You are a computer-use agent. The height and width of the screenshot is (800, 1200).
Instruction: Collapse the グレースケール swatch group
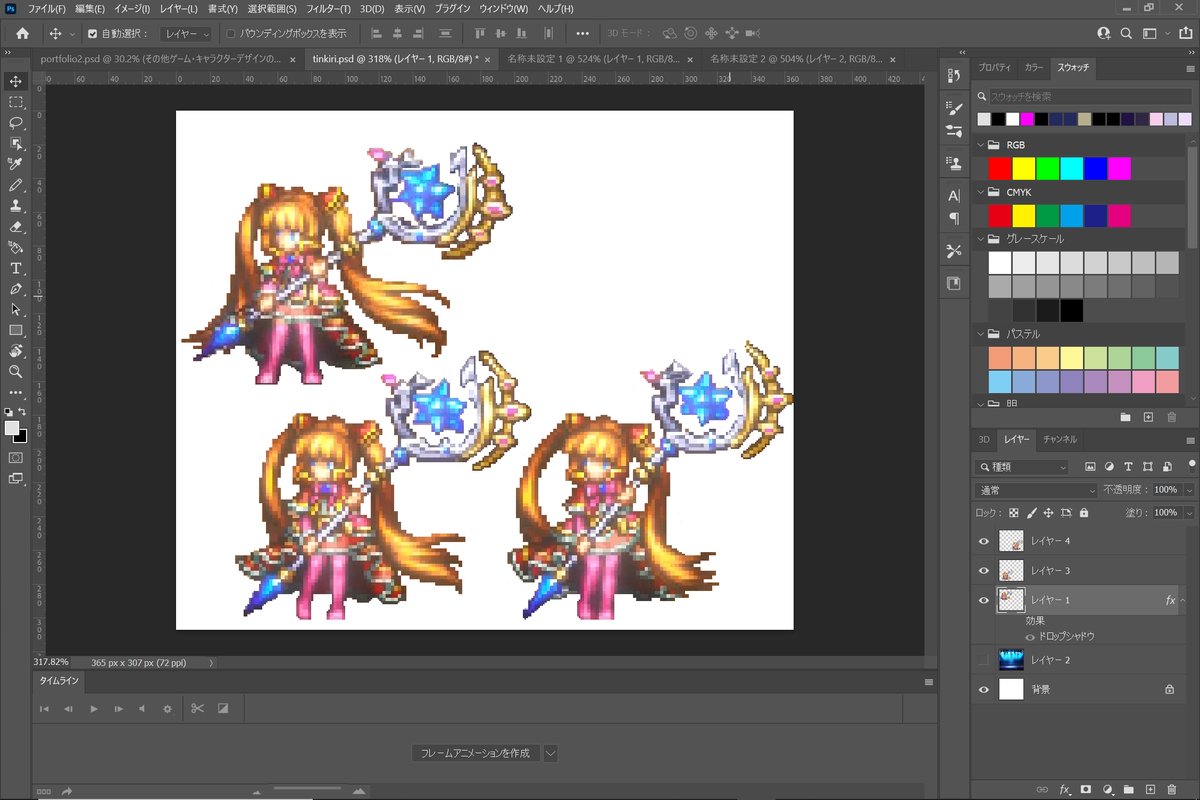pos(979,239)
